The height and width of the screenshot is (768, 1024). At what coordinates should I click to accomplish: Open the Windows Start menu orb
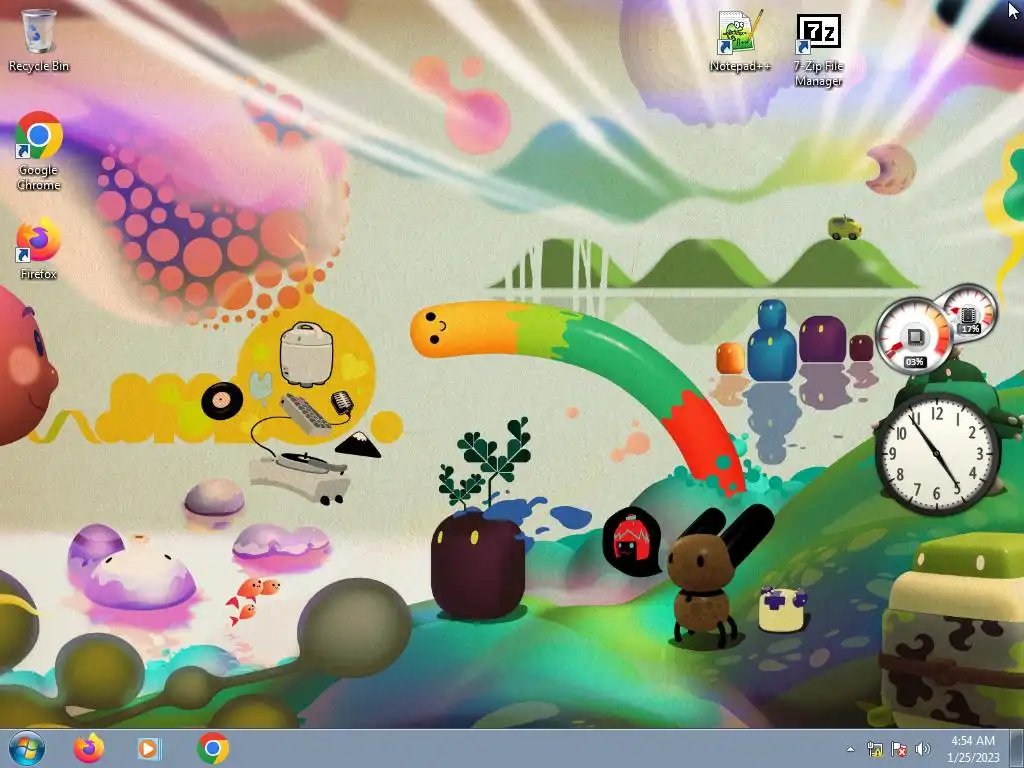[x=27, y=748]
